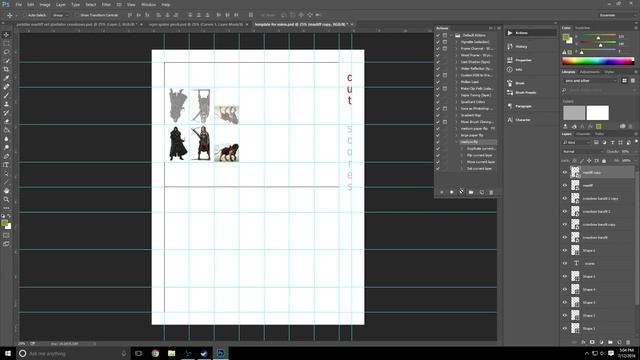This screenshot has height=360, width=640.
Task: Select the Clone Stamp tool
Action: [x=6, y=104]
